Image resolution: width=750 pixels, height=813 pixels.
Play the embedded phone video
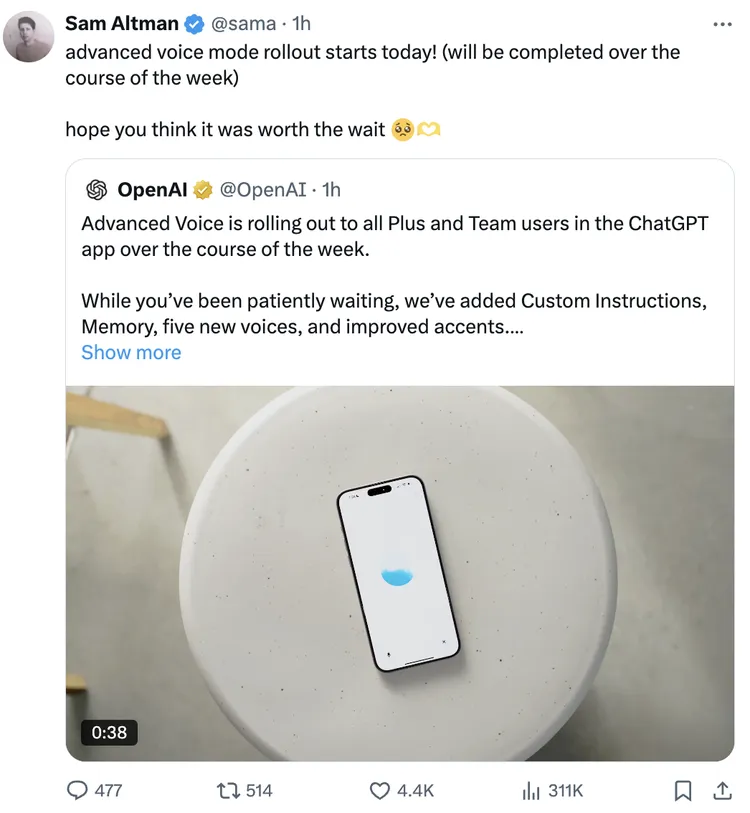point(400,573)
